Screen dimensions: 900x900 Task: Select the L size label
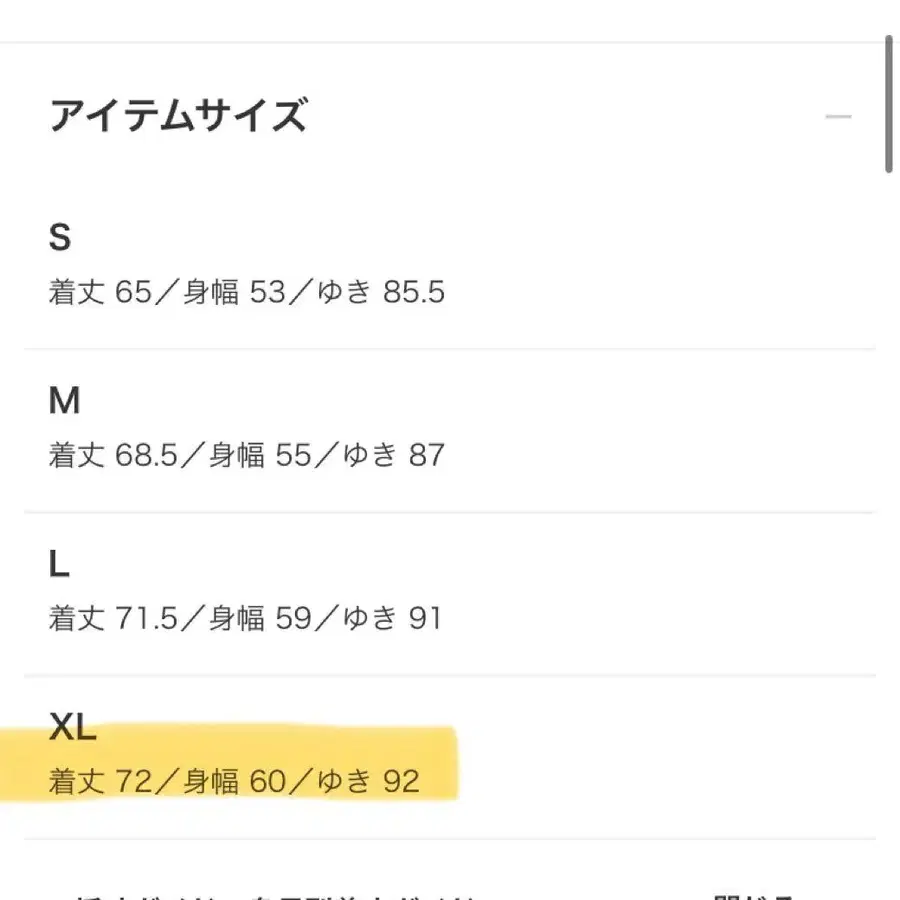(60, 563)
